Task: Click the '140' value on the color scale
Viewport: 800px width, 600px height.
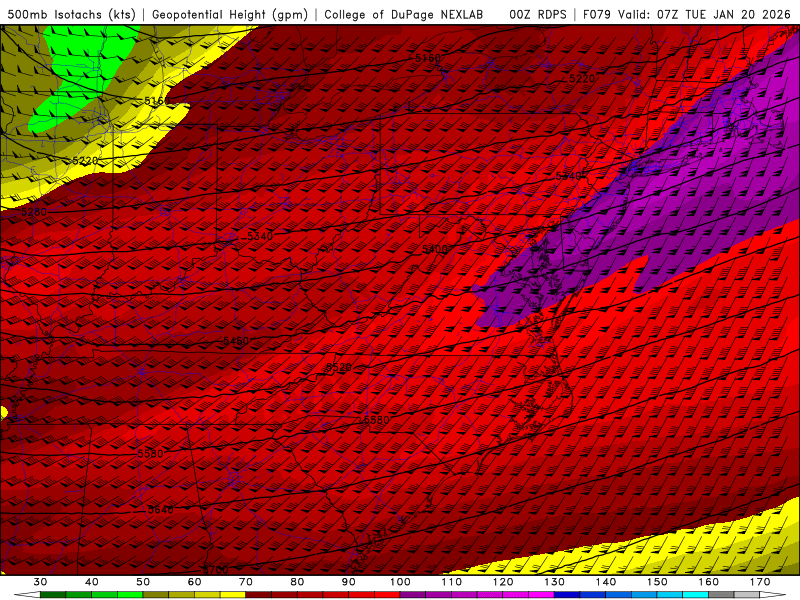Action: (606, 582)
